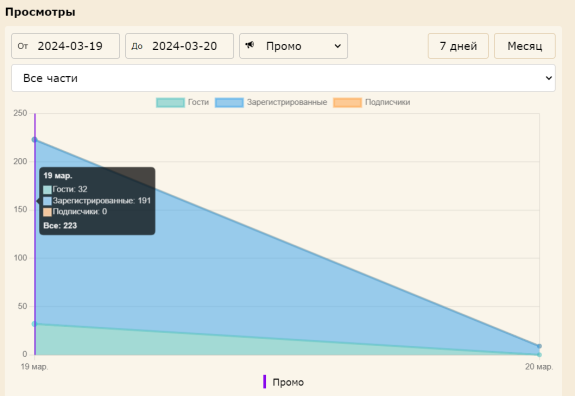Screen dimensions: 575x396
Task: Click the 'Просмотры' heading
Action: pos(40,12)
